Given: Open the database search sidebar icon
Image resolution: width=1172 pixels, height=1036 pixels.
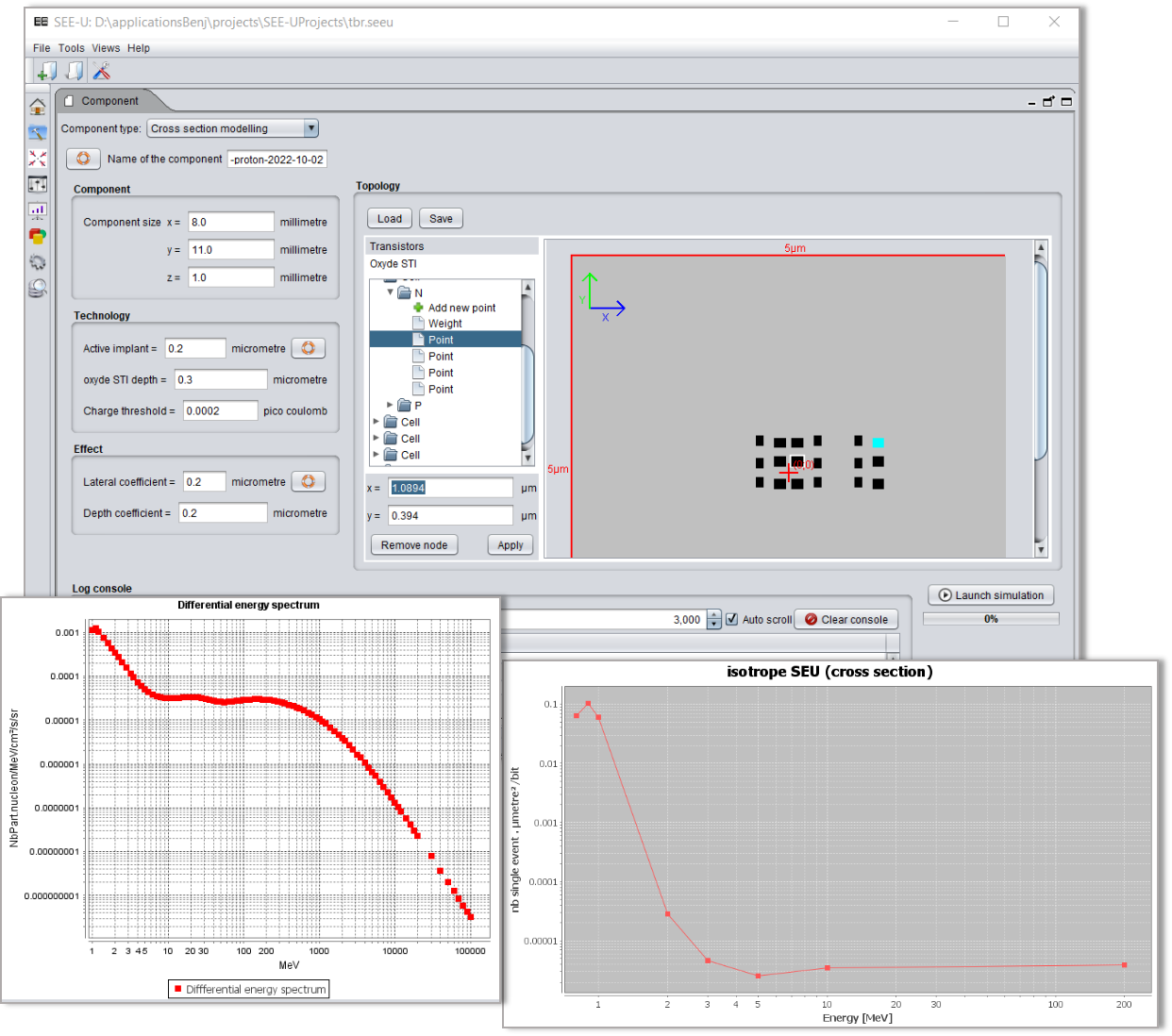Looking at the screenshot, I should pyautogui.click(x=38, y=288).
